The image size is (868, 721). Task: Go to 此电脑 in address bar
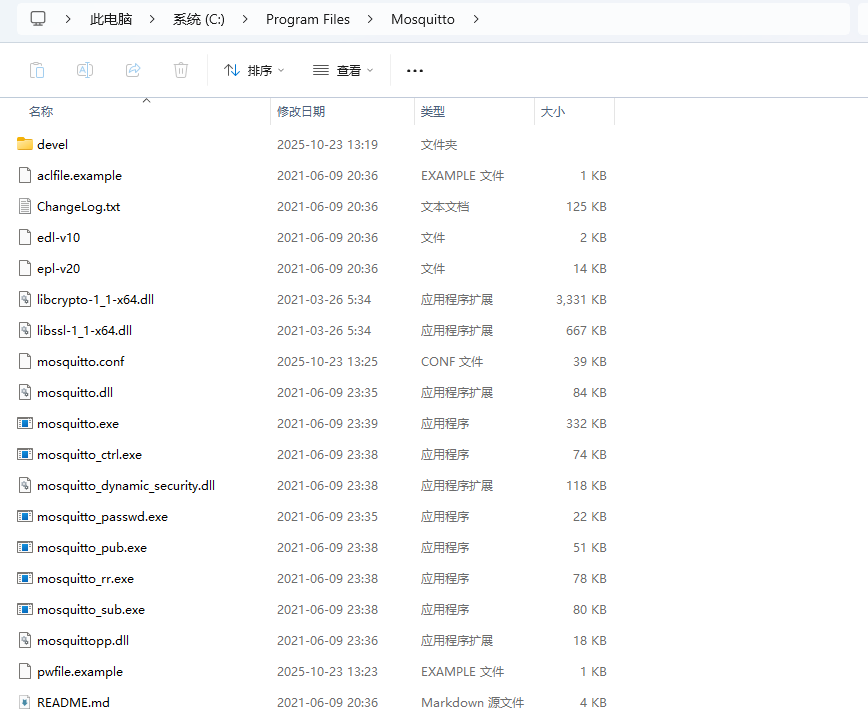[110, 19]
